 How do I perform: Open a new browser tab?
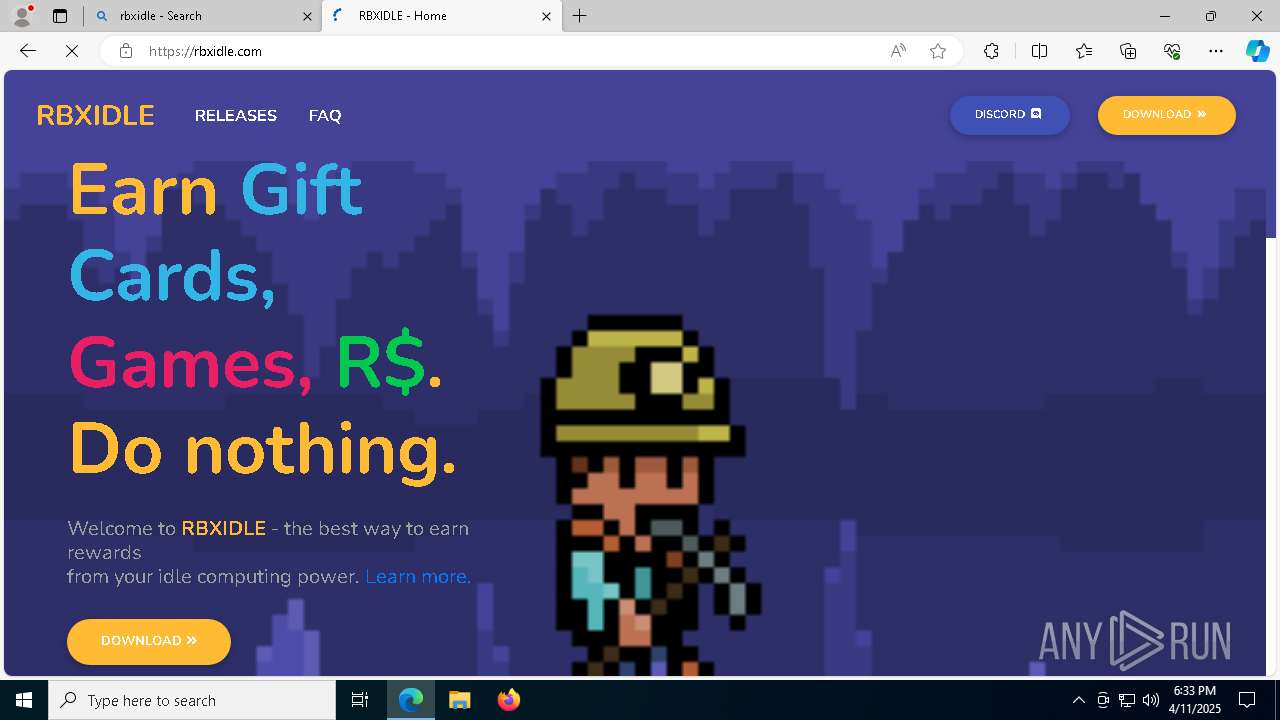580,16
